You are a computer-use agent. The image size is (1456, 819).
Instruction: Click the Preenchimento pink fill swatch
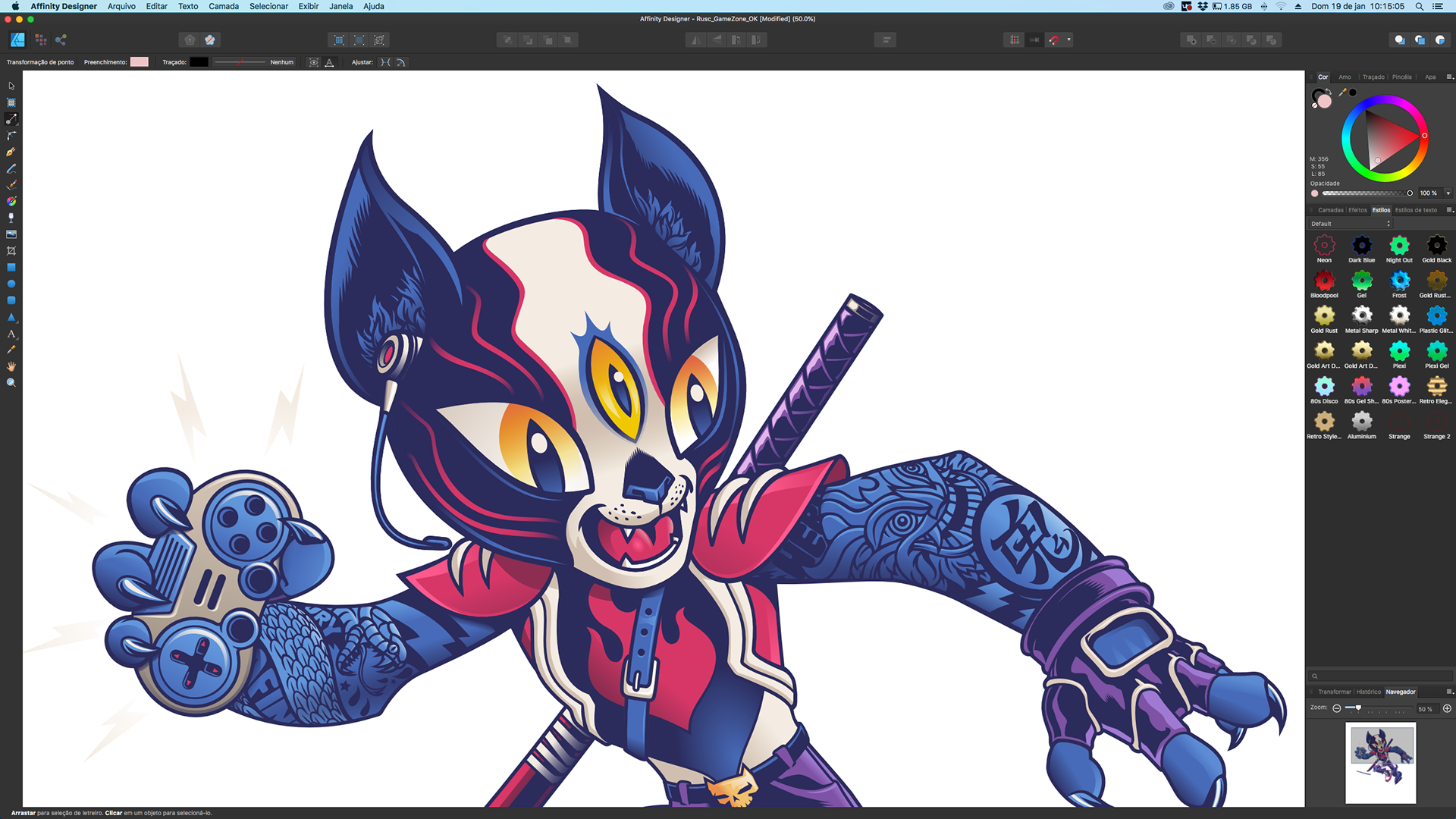tap(140, 62)
